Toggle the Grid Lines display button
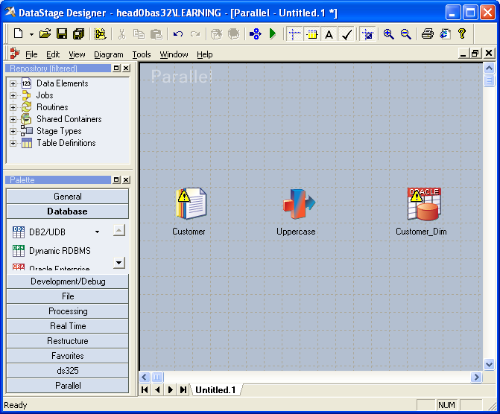The width and height of the screenshot is (500, 414). coord(312,34)
